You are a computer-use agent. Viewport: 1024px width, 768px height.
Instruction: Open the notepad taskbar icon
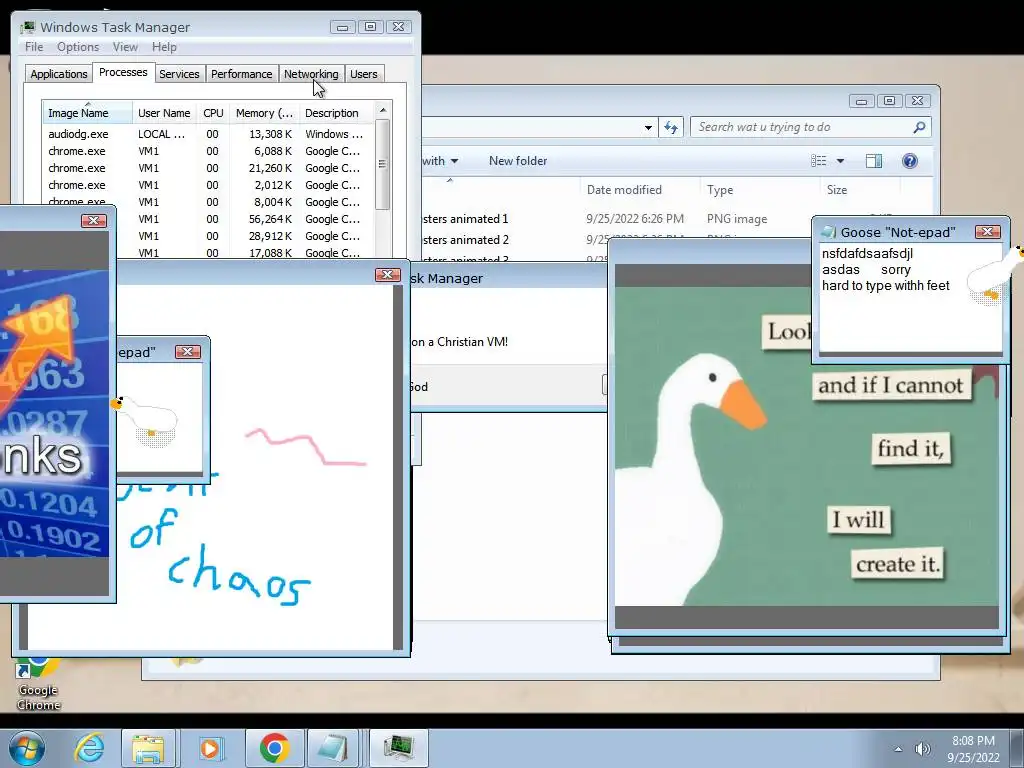point(333,748)
